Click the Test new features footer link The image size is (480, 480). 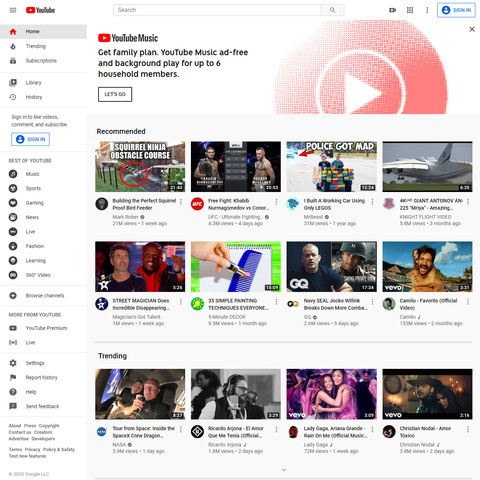(x=27, y=456)
